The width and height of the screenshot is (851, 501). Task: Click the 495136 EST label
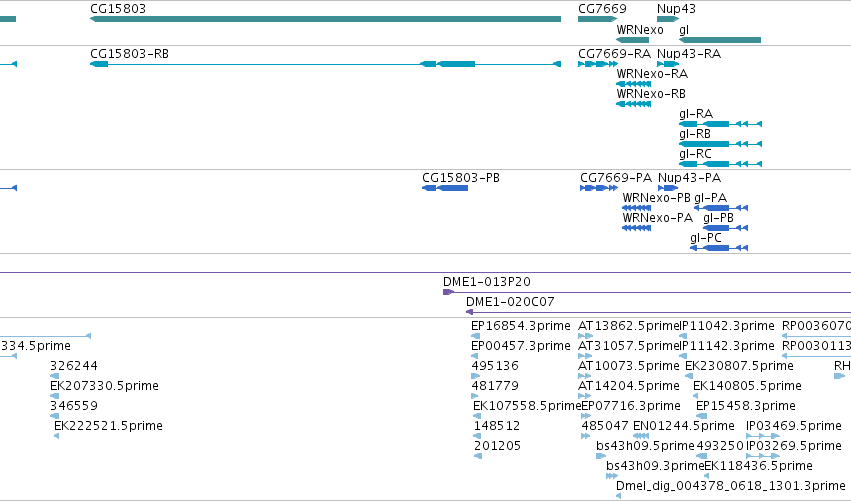pos(495,366)
